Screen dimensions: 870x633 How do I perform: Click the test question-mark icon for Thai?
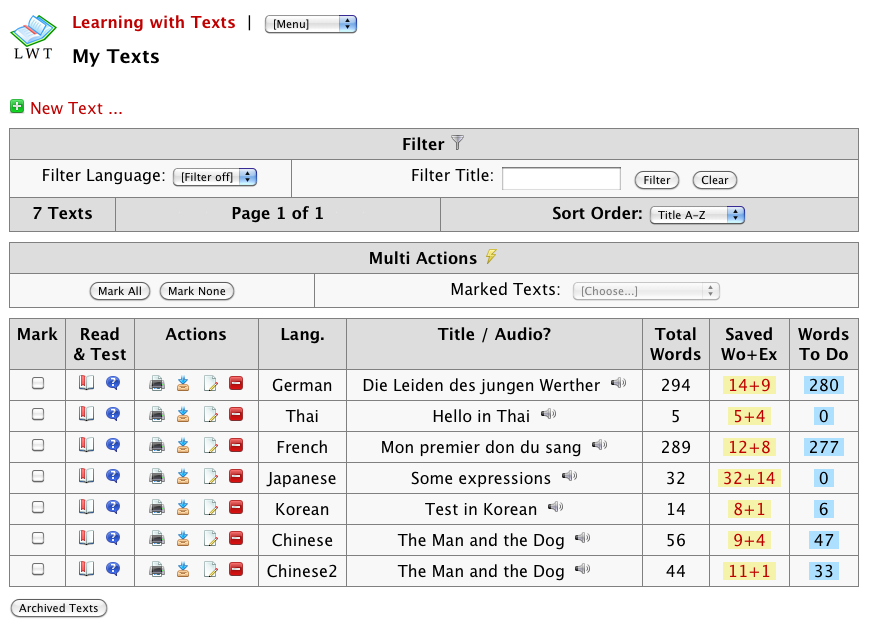pos(113,415)
